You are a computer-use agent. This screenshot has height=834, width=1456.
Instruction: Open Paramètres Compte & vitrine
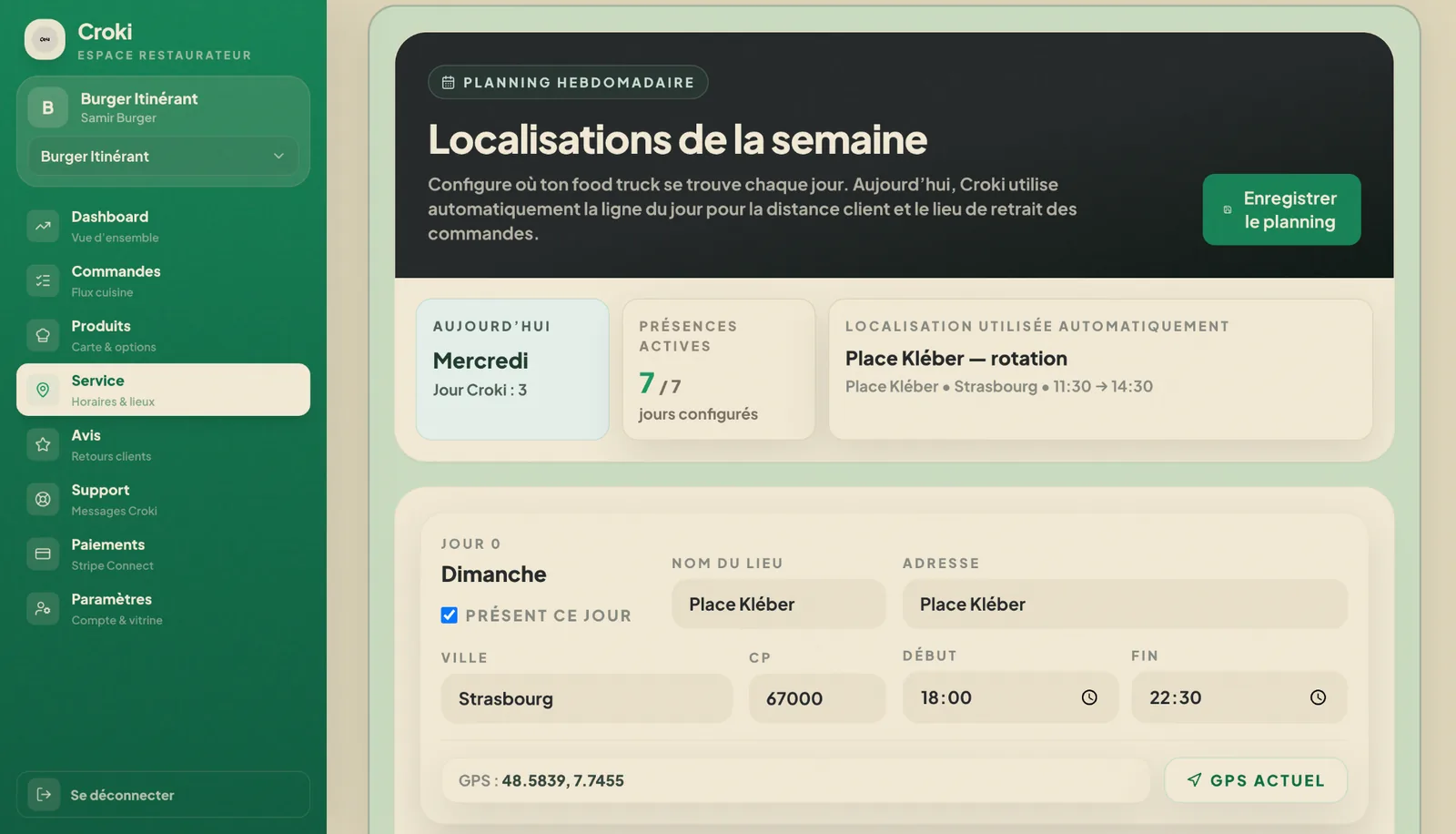(x=163, y=608)
